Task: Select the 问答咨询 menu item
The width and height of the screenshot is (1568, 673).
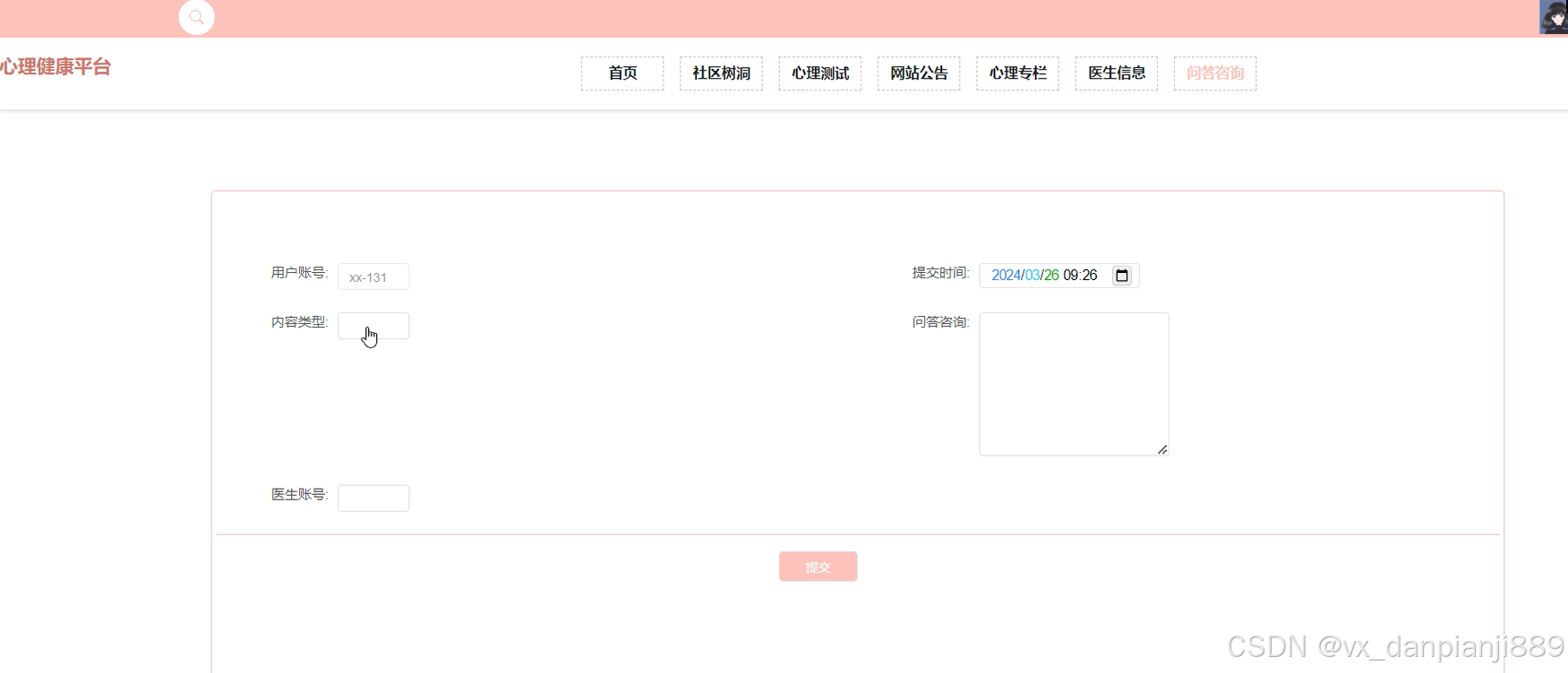Action: point(1215,73)
